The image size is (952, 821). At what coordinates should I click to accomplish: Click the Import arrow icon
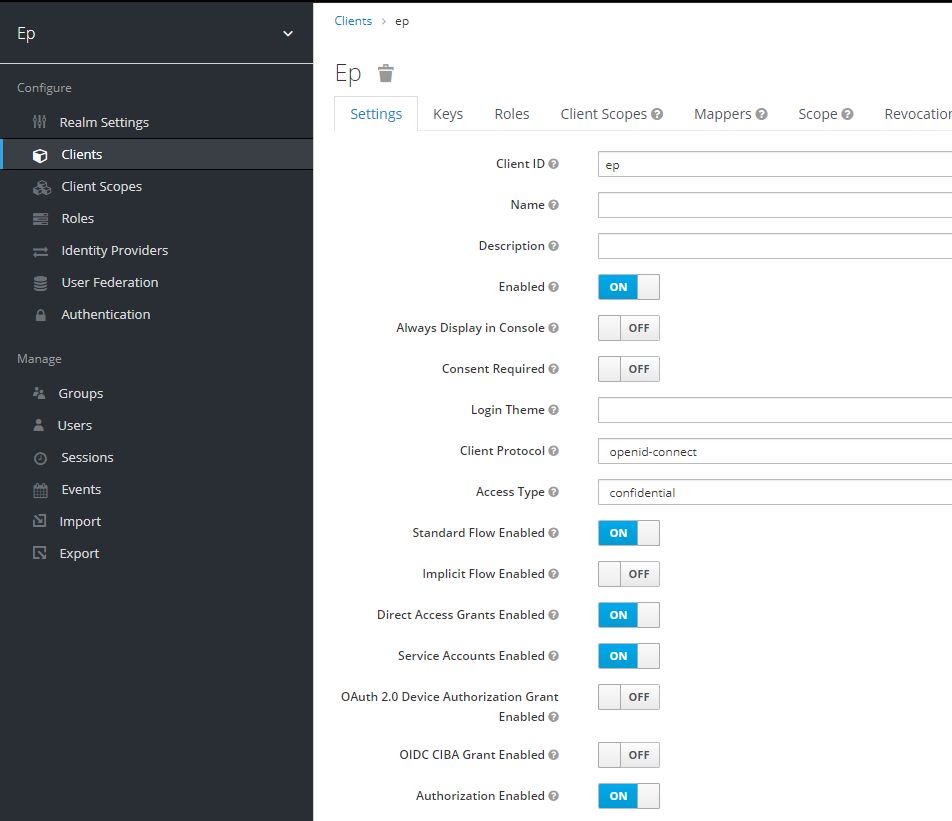(x=39, y=521)
